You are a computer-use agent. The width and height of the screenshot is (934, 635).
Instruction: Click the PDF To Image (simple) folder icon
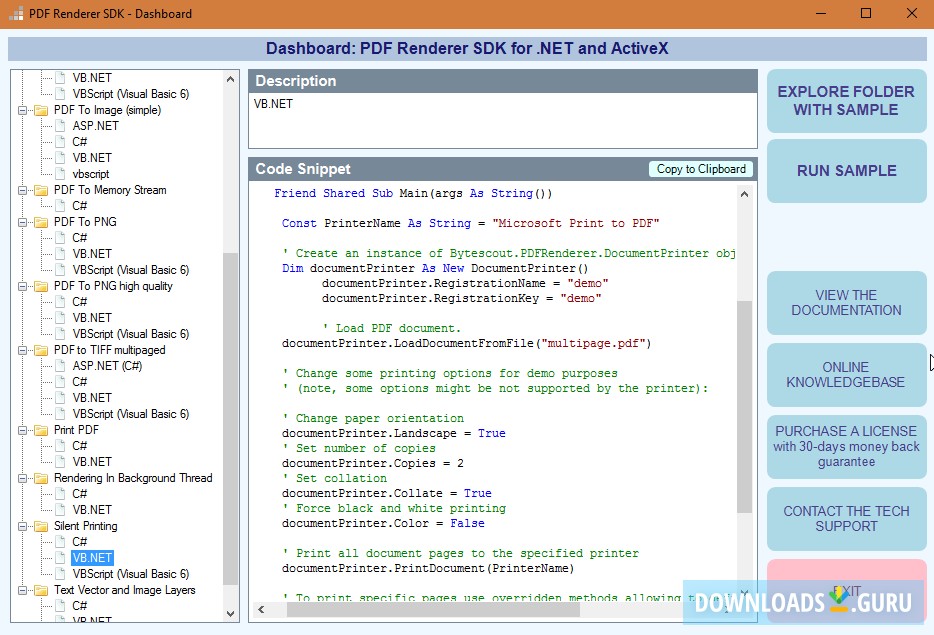point(41,110)
